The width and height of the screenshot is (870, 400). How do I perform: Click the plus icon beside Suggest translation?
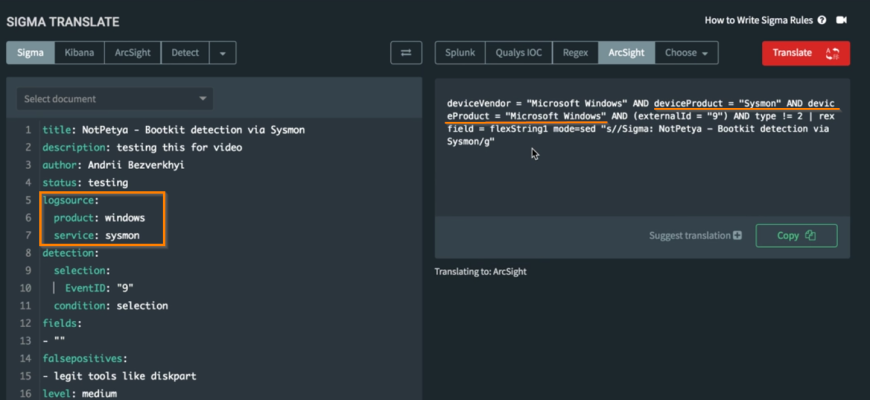(737, 236)
